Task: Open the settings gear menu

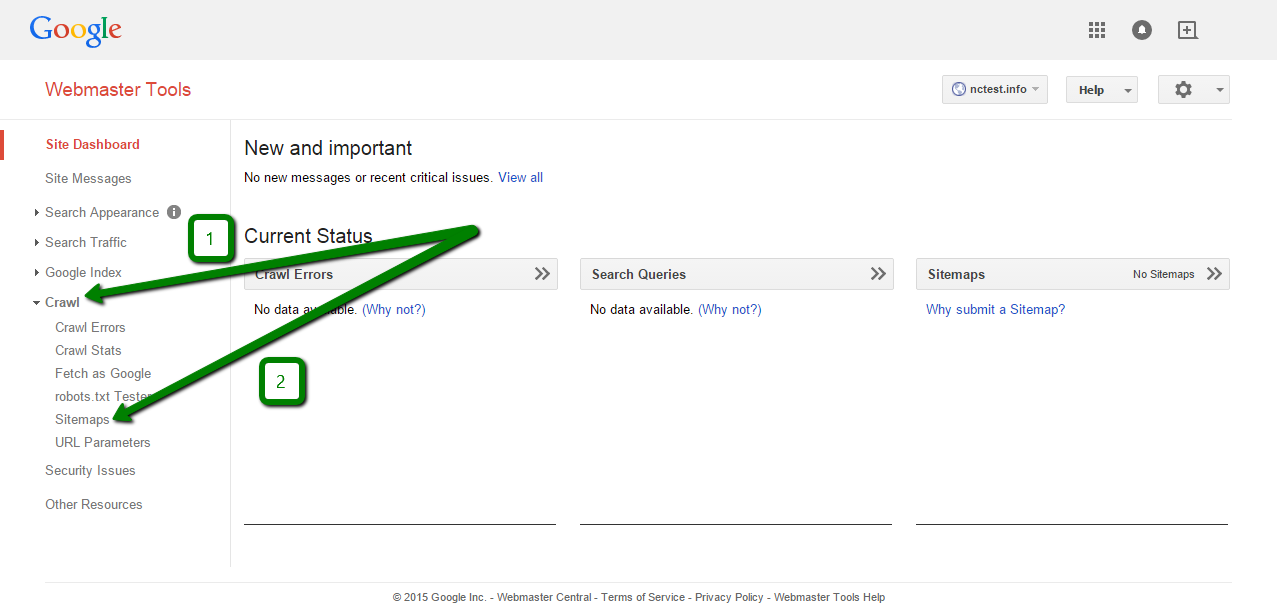Action: (x=1193, y=90)
